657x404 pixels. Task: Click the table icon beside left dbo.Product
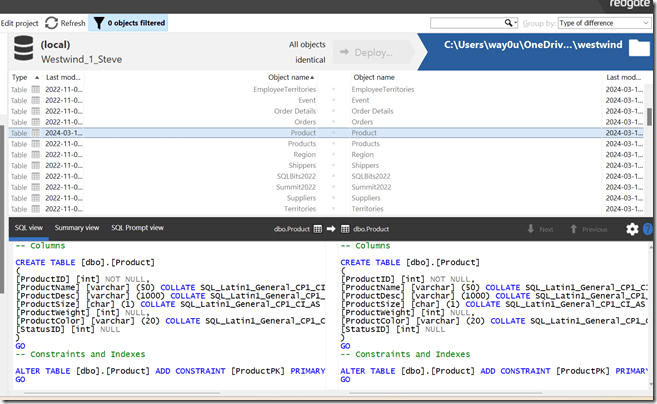tap(317, 229)
